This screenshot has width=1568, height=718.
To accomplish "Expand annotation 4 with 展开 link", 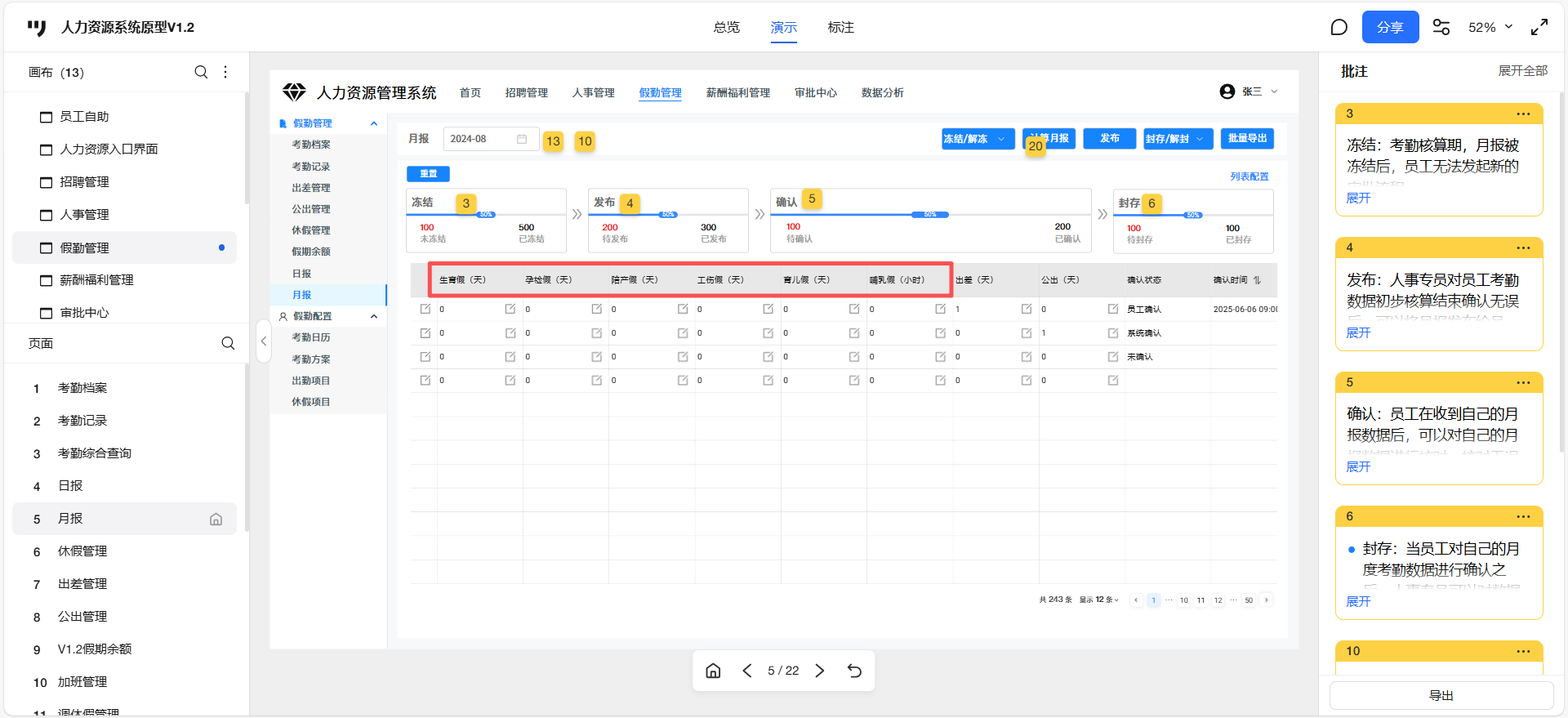I will [x=1358, y=332].
